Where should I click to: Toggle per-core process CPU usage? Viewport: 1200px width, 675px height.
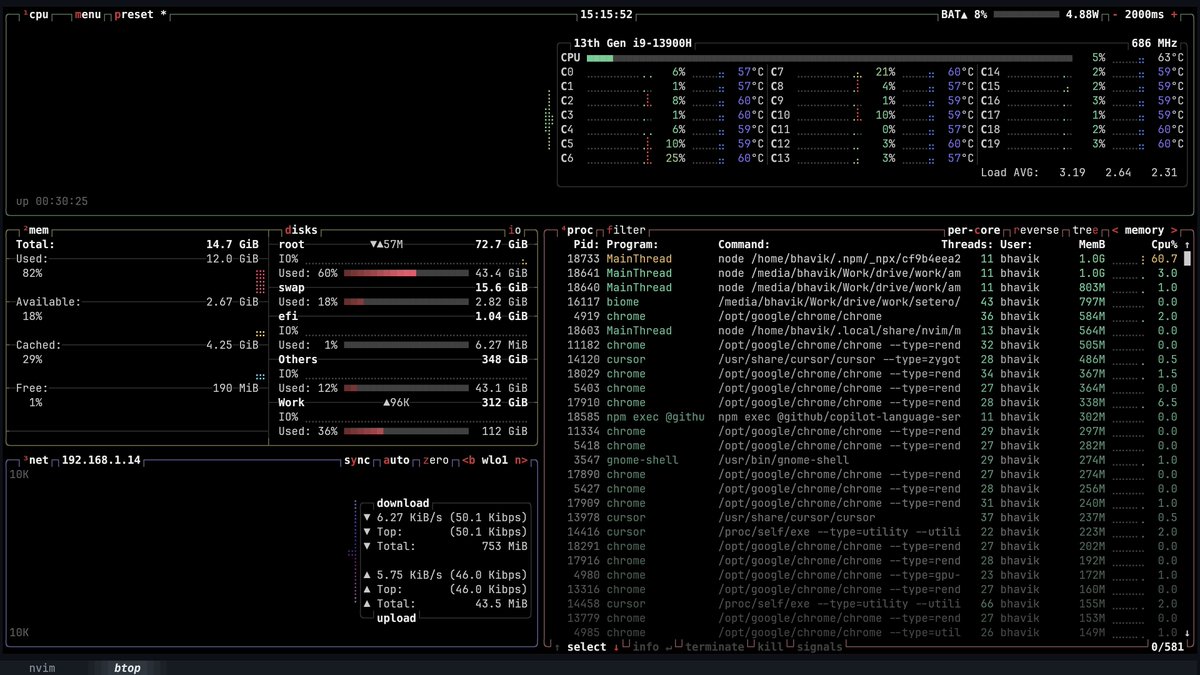(x=976, y=230)
